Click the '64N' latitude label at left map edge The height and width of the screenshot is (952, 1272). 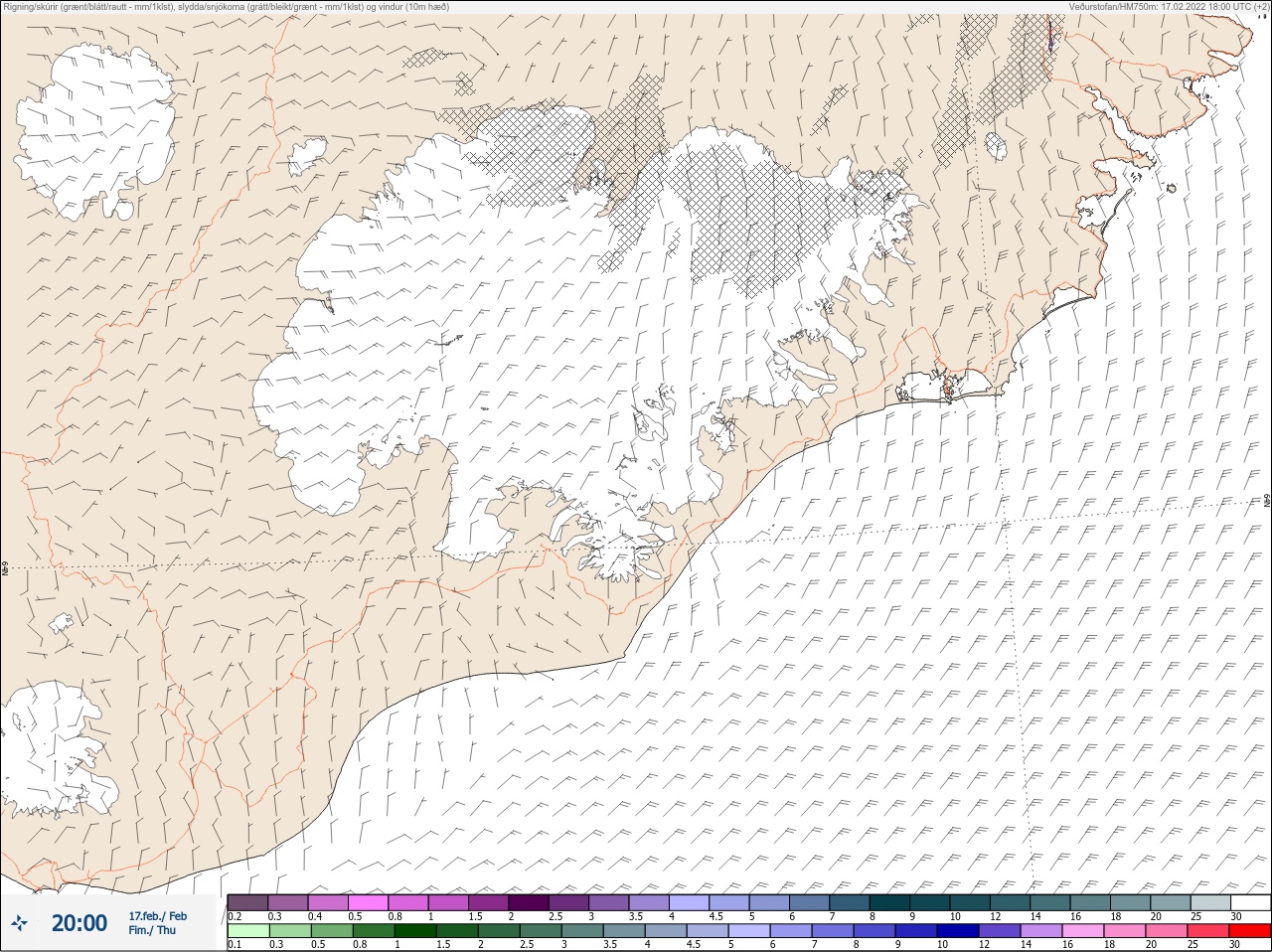coord(5,570)
